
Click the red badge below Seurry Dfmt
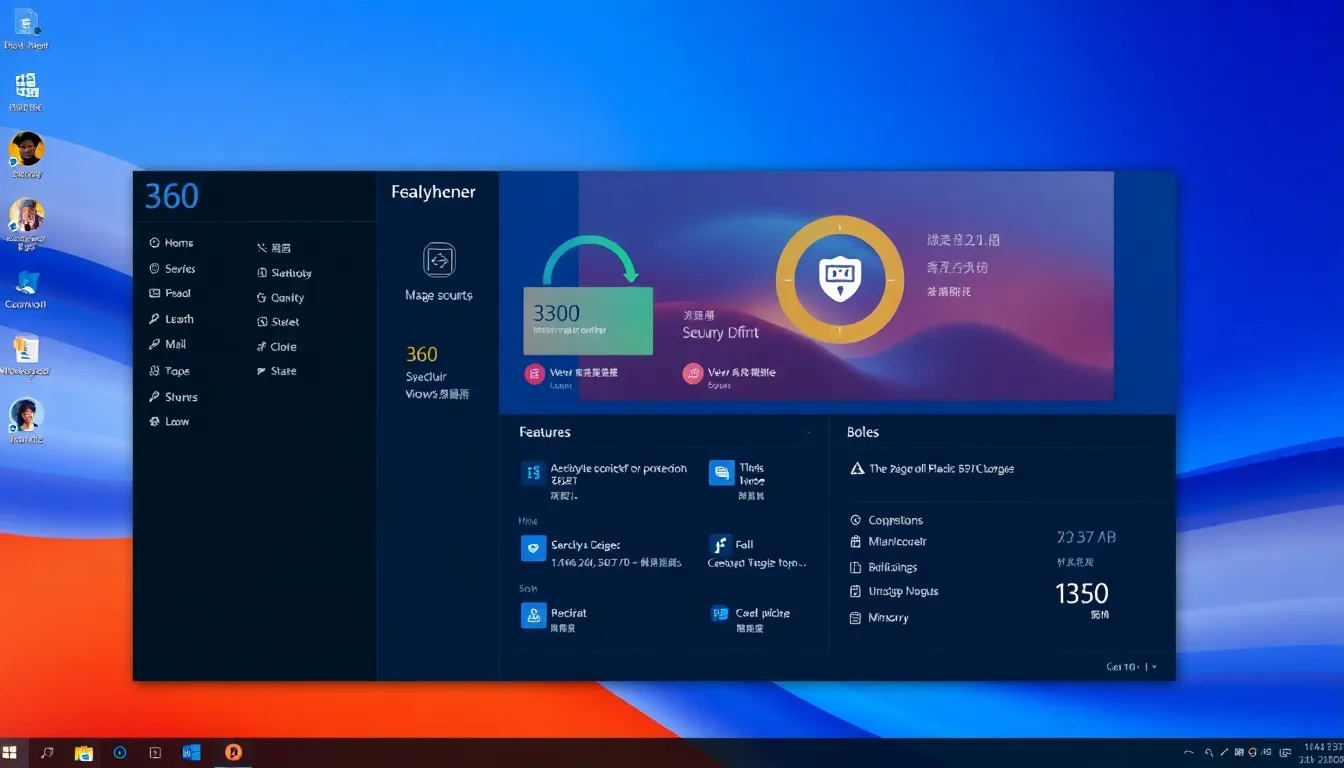[692, 374]
